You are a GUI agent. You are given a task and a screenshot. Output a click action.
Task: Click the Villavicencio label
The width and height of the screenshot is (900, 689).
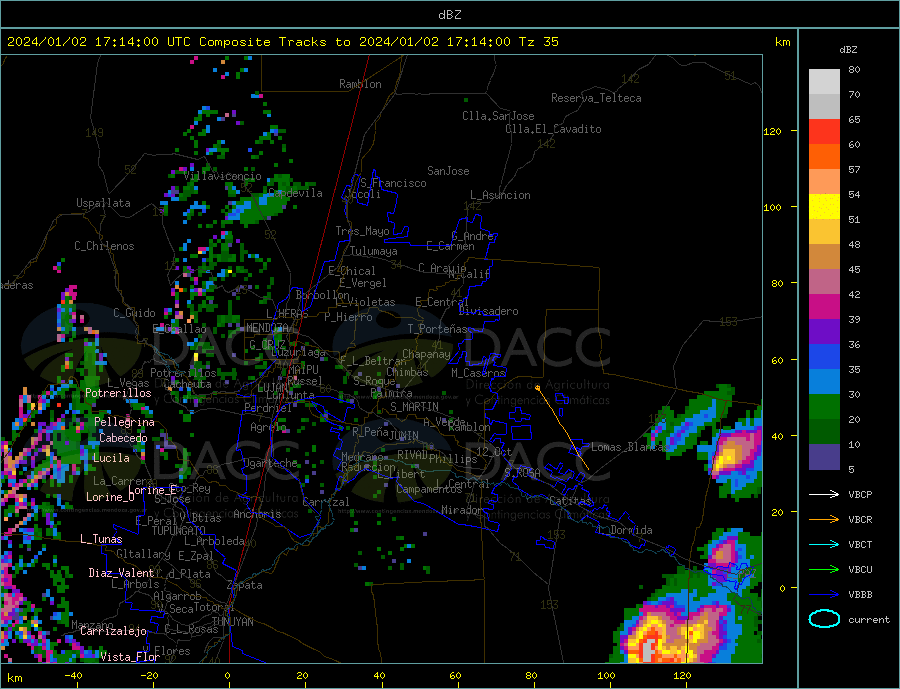tap(222, 176)
